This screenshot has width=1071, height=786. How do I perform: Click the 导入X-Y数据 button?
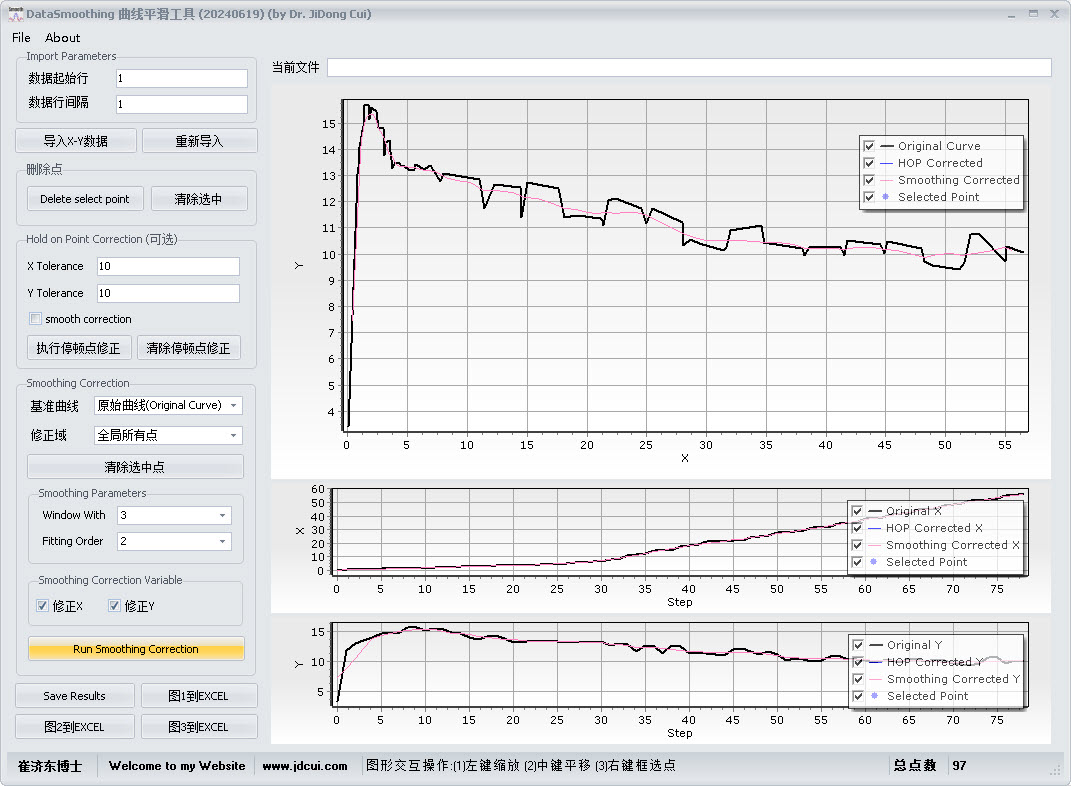76,141
